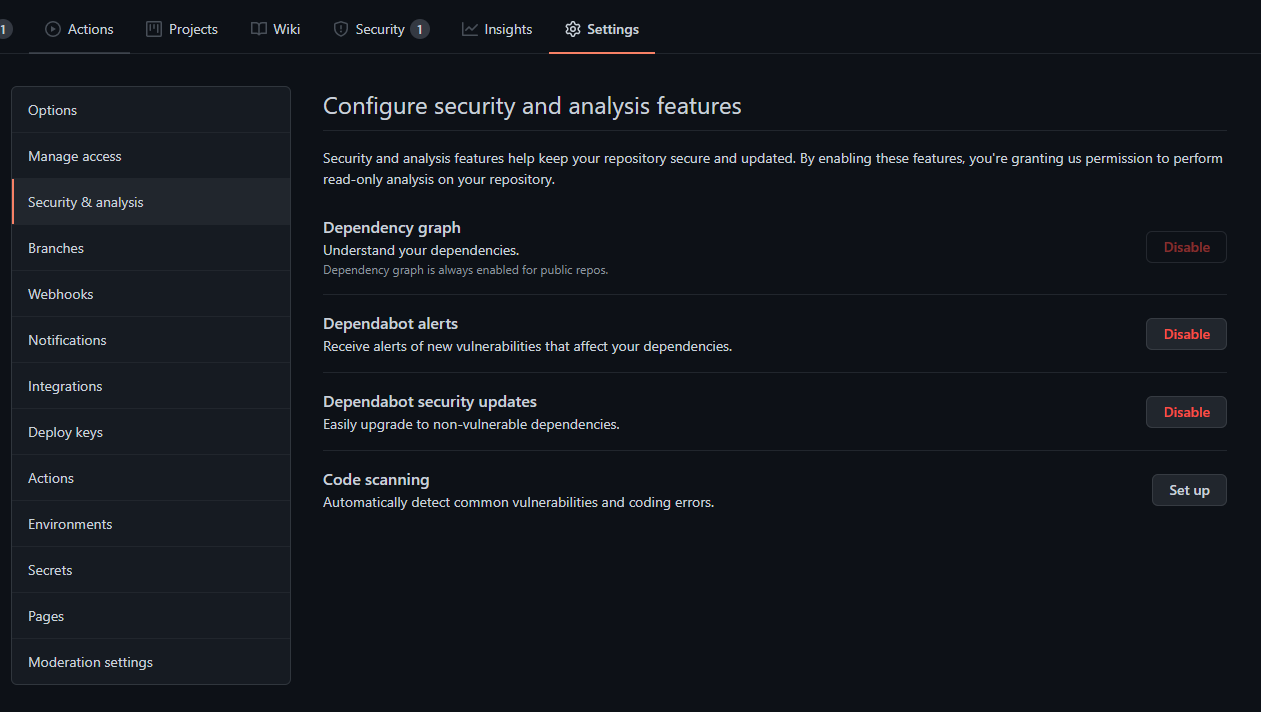Open Webhooks settings

(60, 293)
